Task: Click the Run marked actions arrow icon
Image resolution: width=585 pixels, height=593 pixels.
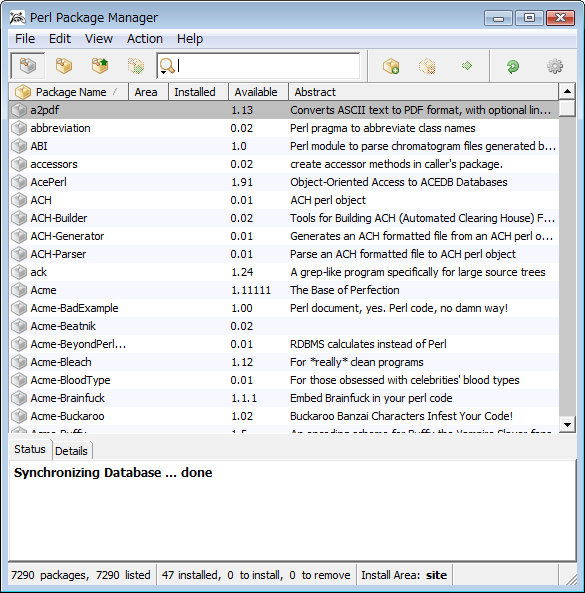Action: [x=467, y=66]
